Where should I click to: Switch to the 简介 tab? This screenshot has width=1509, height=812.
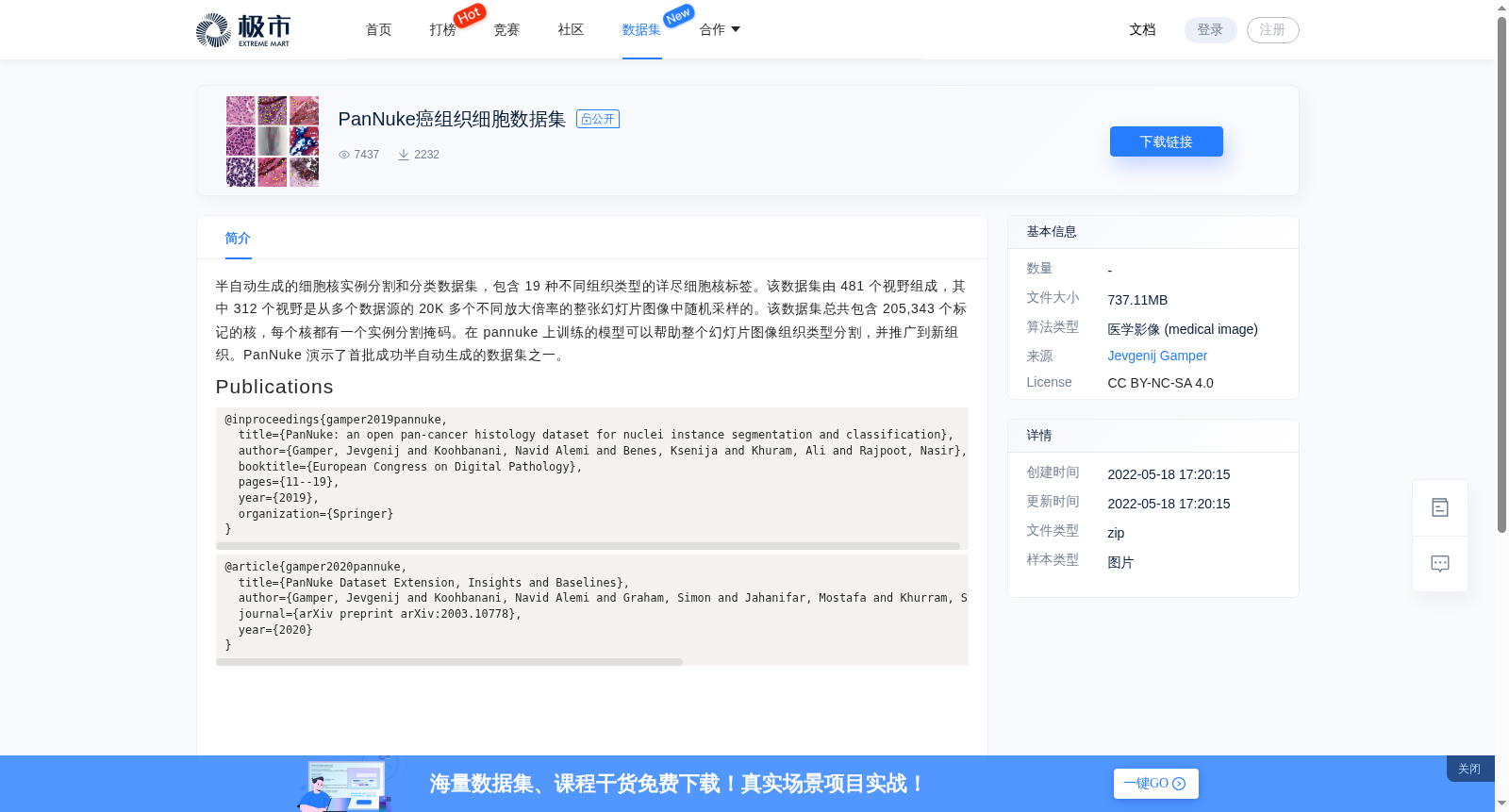point(238,239)
